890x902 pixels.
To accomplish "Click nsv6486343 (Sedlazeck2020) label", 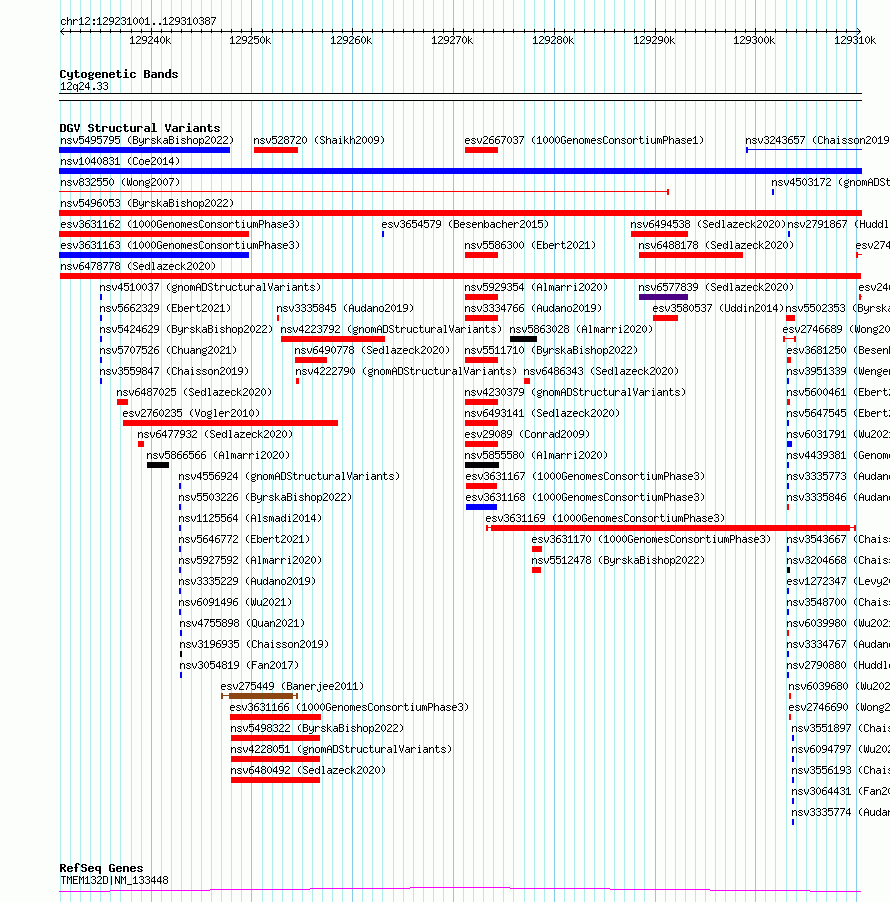I will (x=601, y=371).
